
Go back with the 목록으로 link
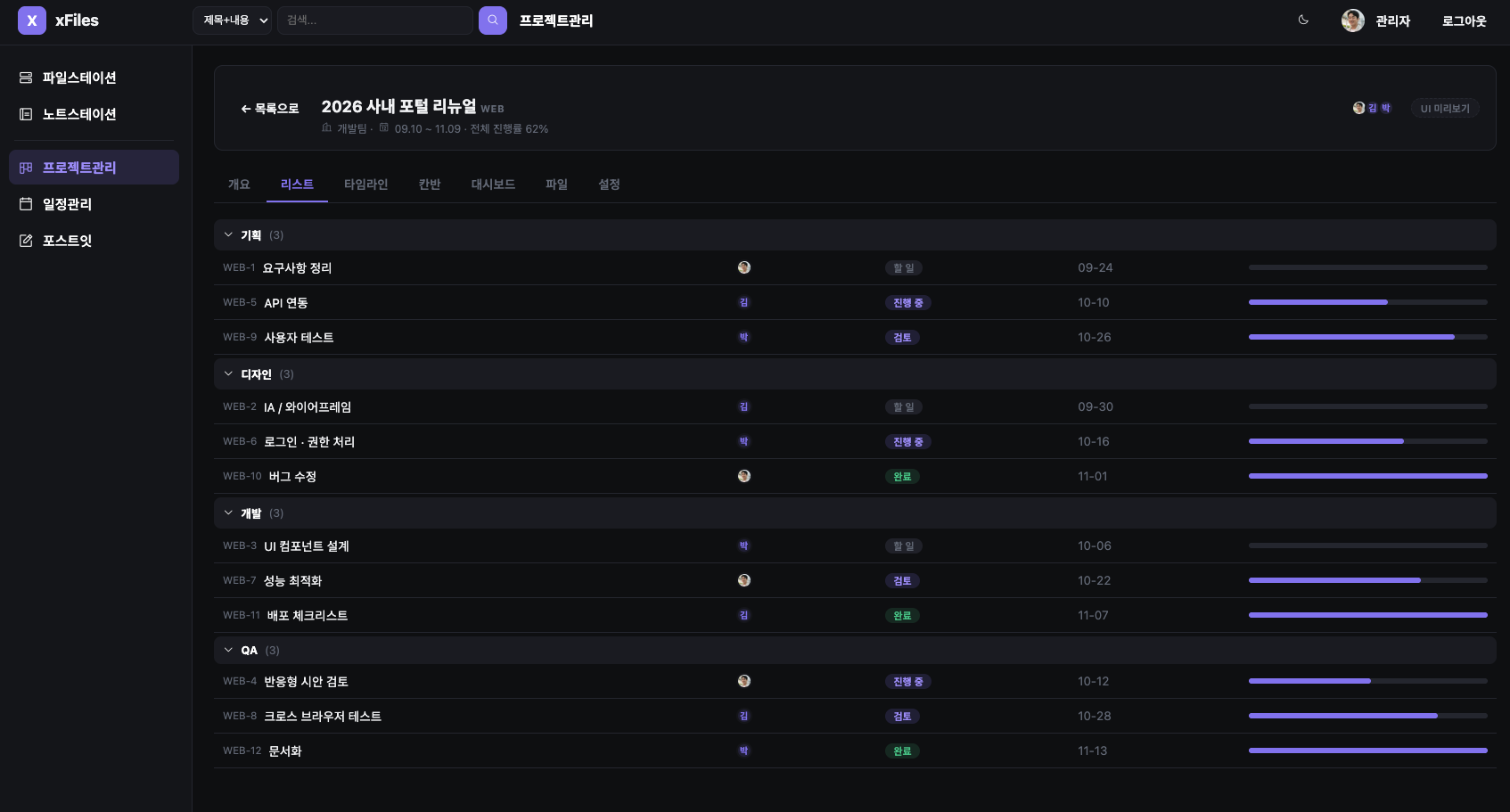pos(270,108)
